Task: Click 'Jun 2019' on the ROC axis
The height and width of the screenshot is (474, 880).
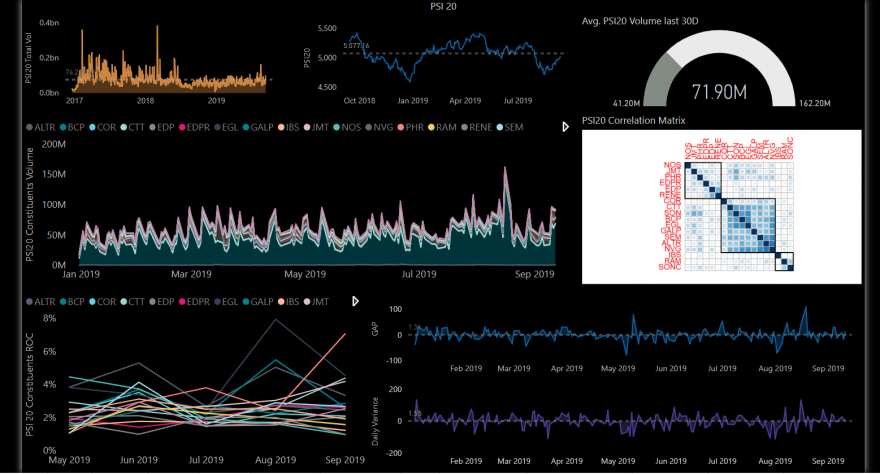Action: [139, 460]
